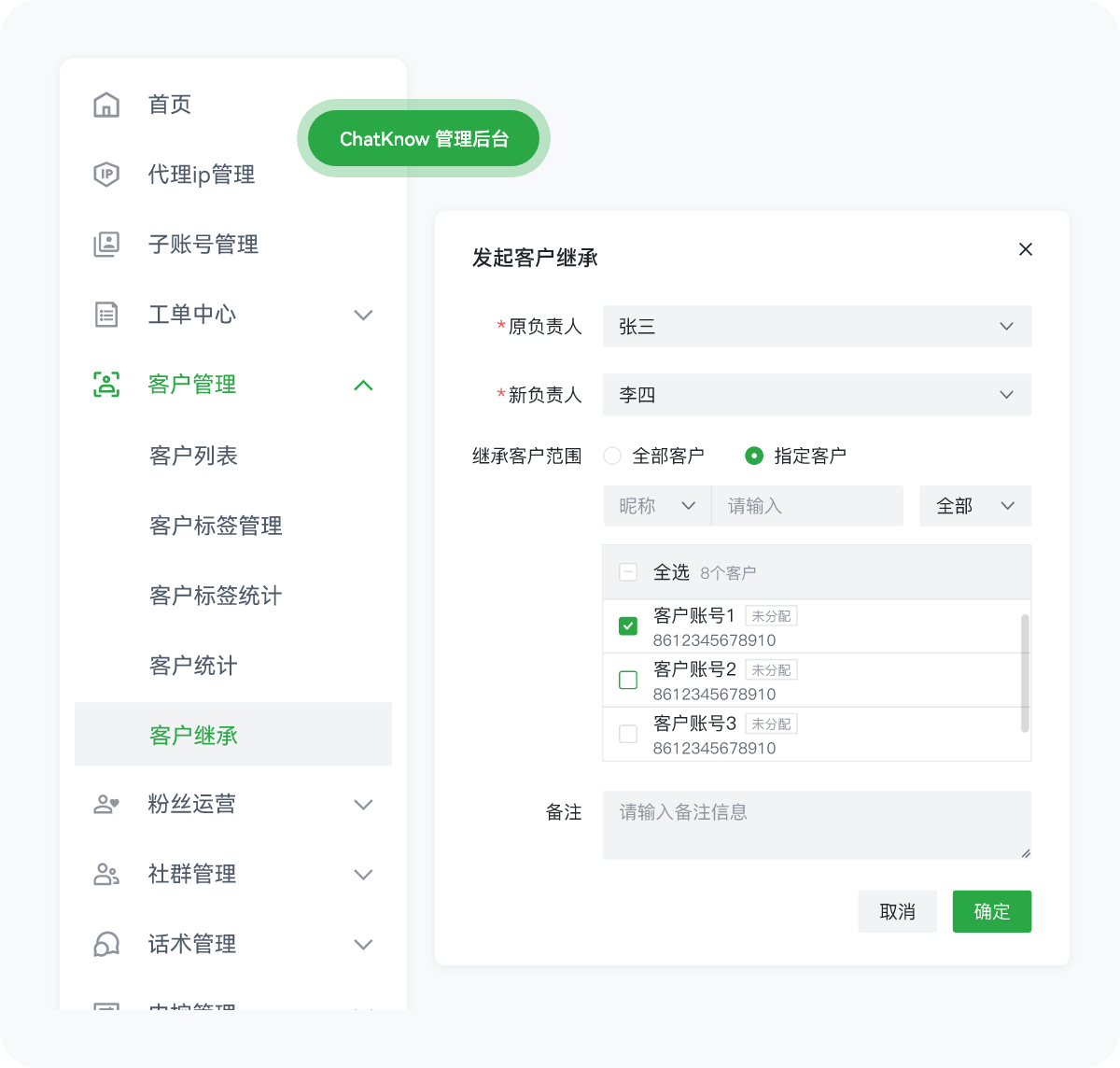Click the 取消 button

(x=897, y=911)
